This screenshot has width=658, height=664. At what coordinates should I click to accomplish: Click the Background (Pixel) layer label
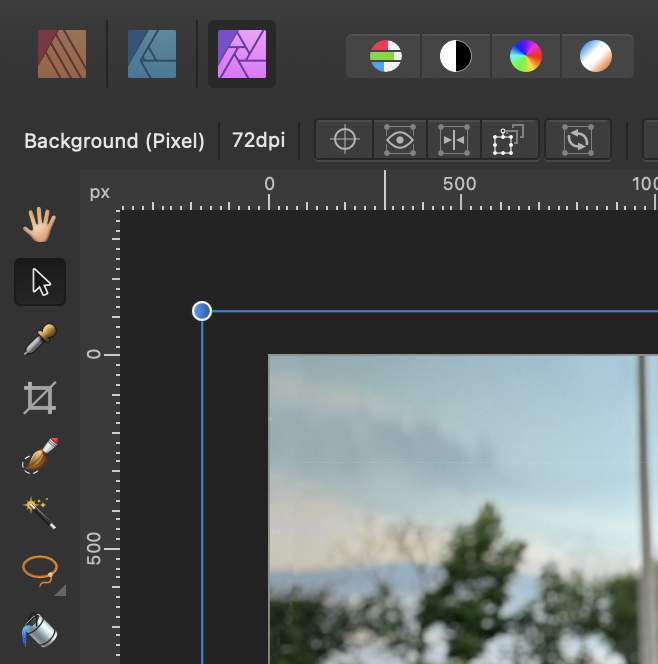tap(114, 141)
